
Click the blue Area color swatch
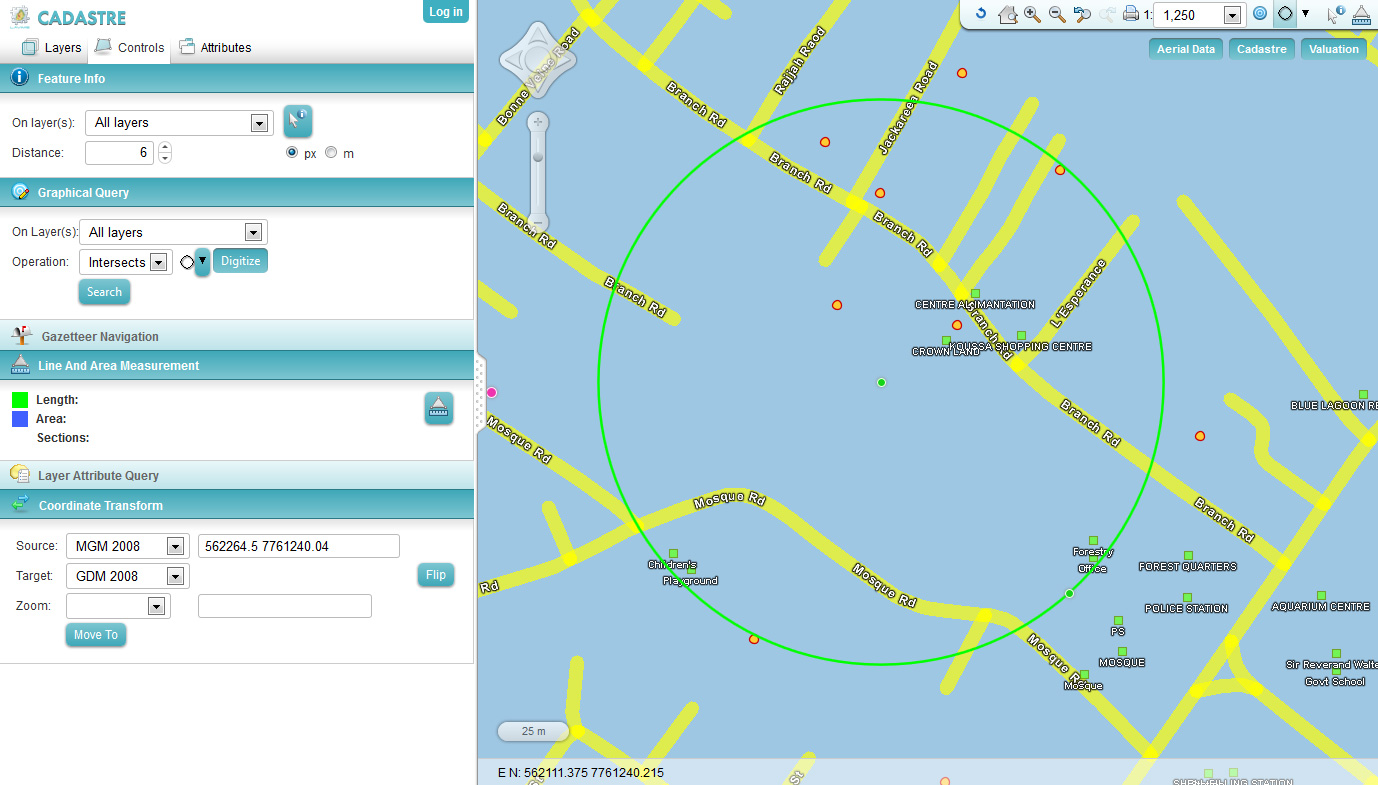pyautogui.click(x=20, y=419)
